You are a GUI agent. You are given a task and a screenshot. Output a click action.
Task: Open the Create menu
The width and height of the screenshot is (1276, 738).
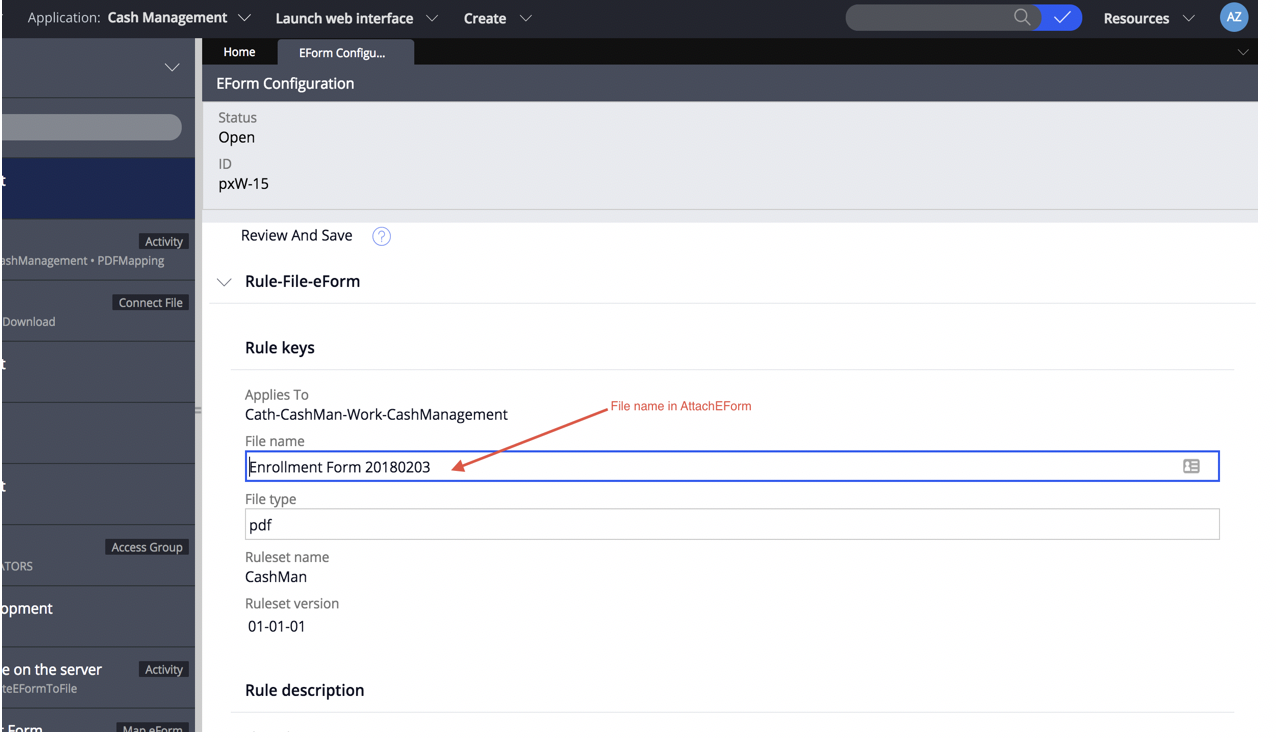[497, 18]
